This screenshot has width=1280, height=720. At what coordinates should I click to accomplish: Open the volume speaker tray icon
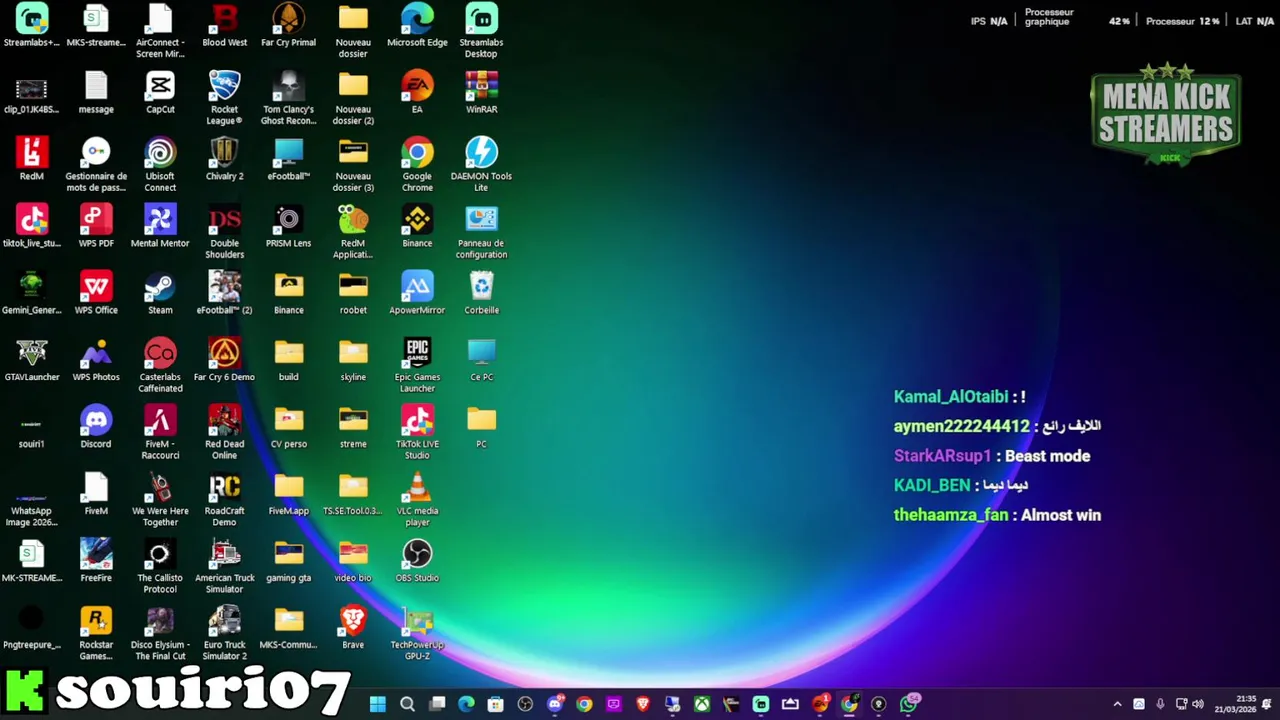point(1198,704)
